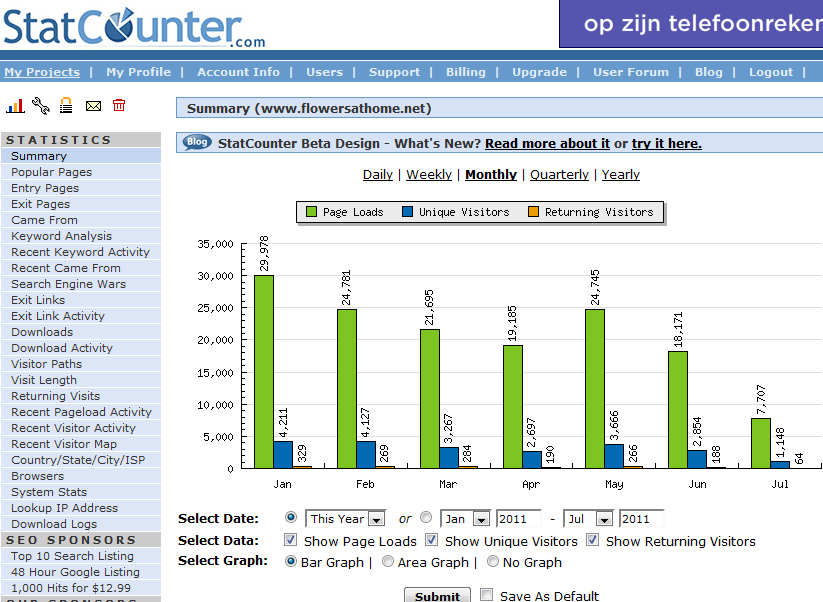Click the green Page Loads legend swatch

(x=311, y=212)
